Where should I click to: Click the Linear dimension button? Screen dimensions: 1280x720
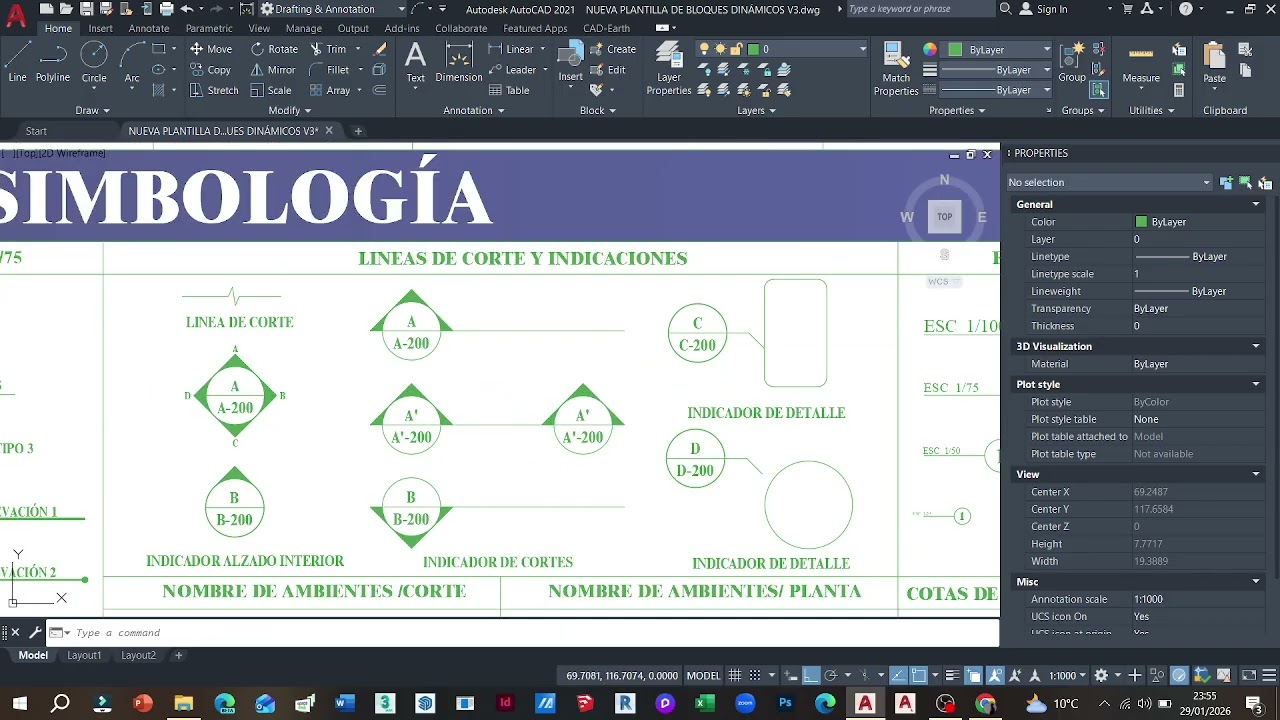511,49
